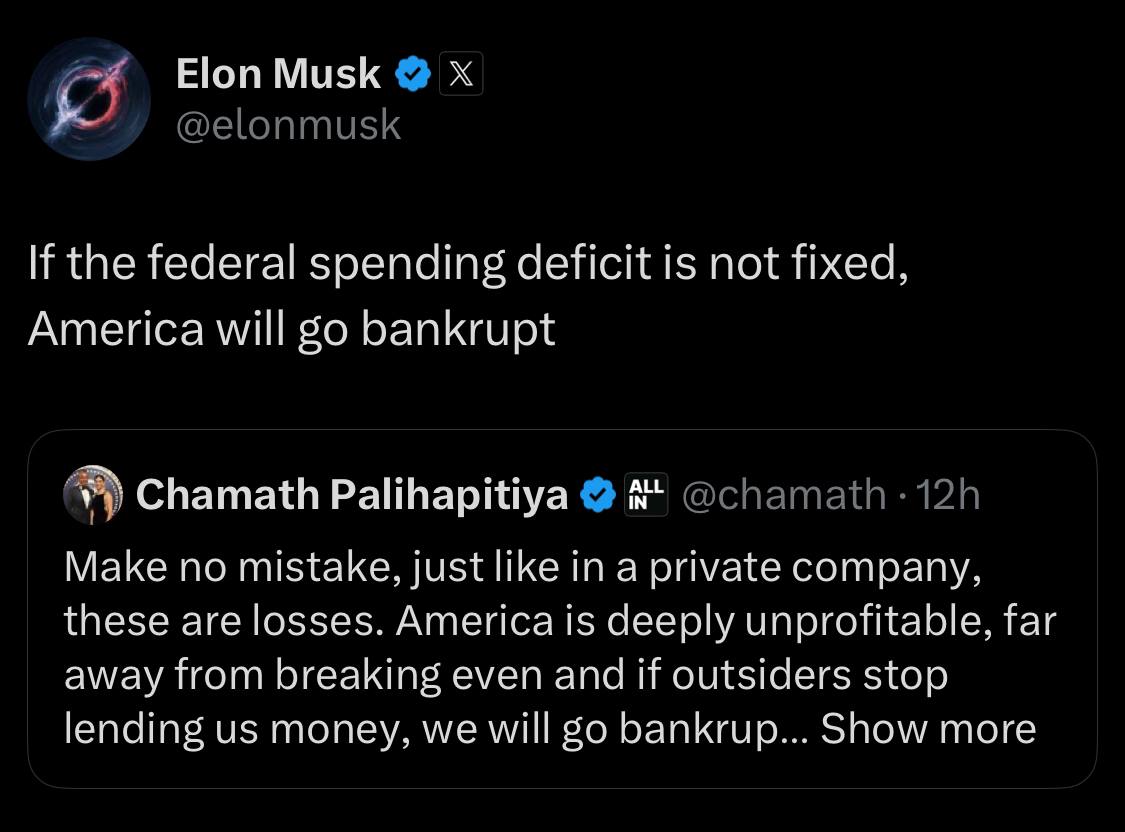This screenshot has width=1125, height=832.
Task: Click Chamath's blue verified checkmark
Action: 598,495
